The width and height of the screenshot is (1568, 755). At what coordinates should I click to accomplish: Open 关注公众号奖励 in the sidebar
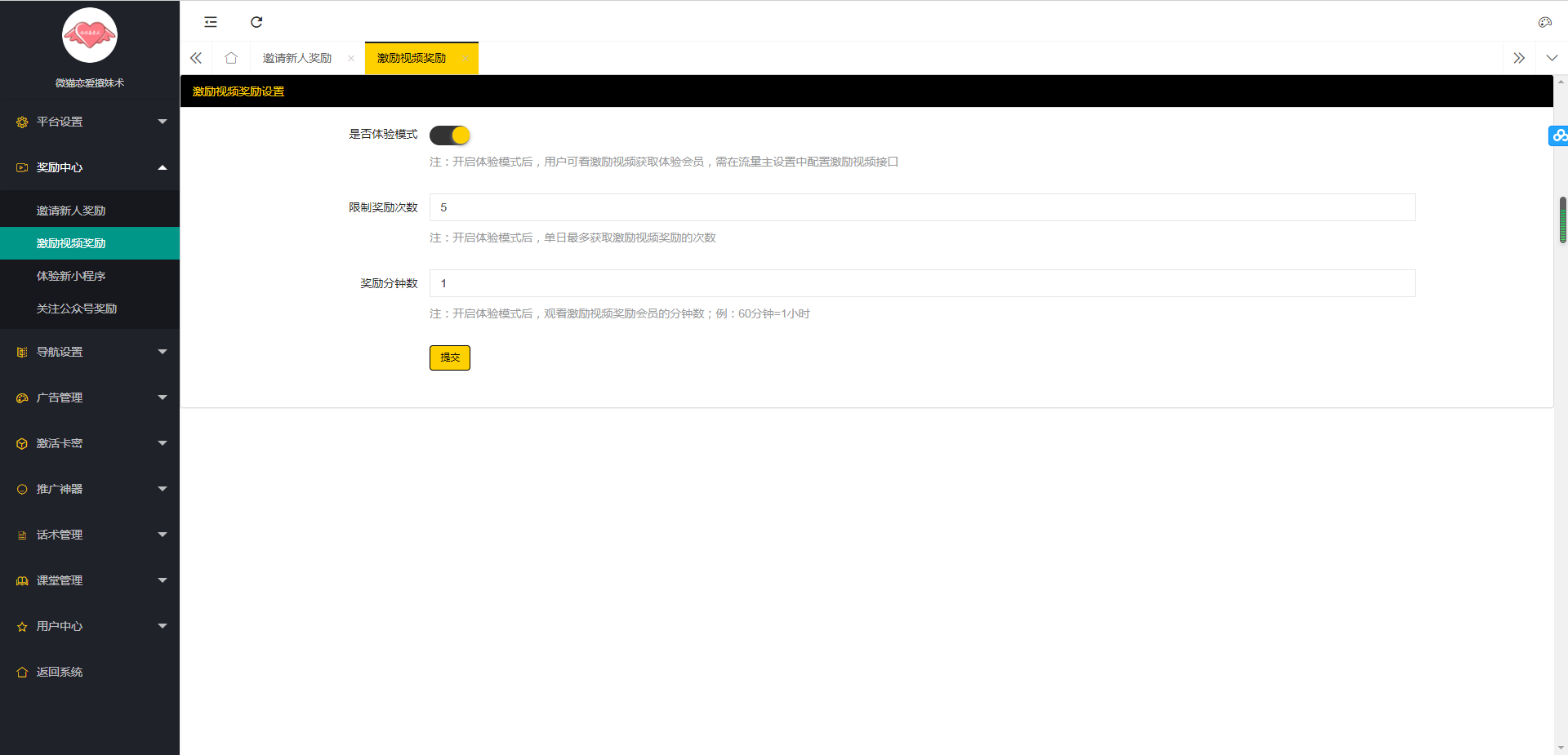tap(90, 309)
